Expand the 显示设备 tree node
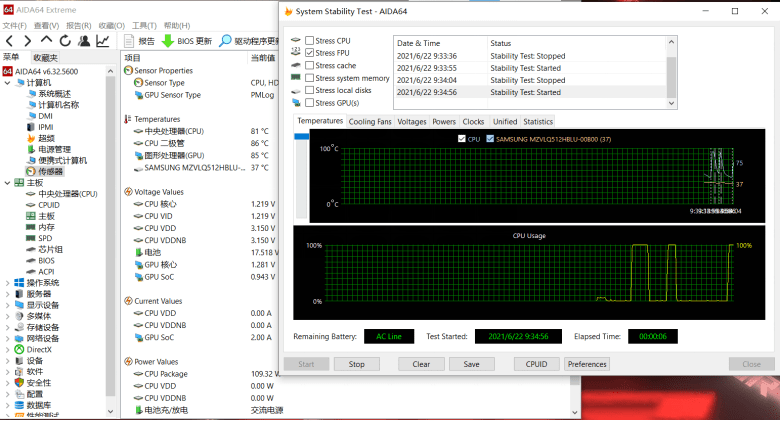Viewport: 780px width, 421px height. 7,305
